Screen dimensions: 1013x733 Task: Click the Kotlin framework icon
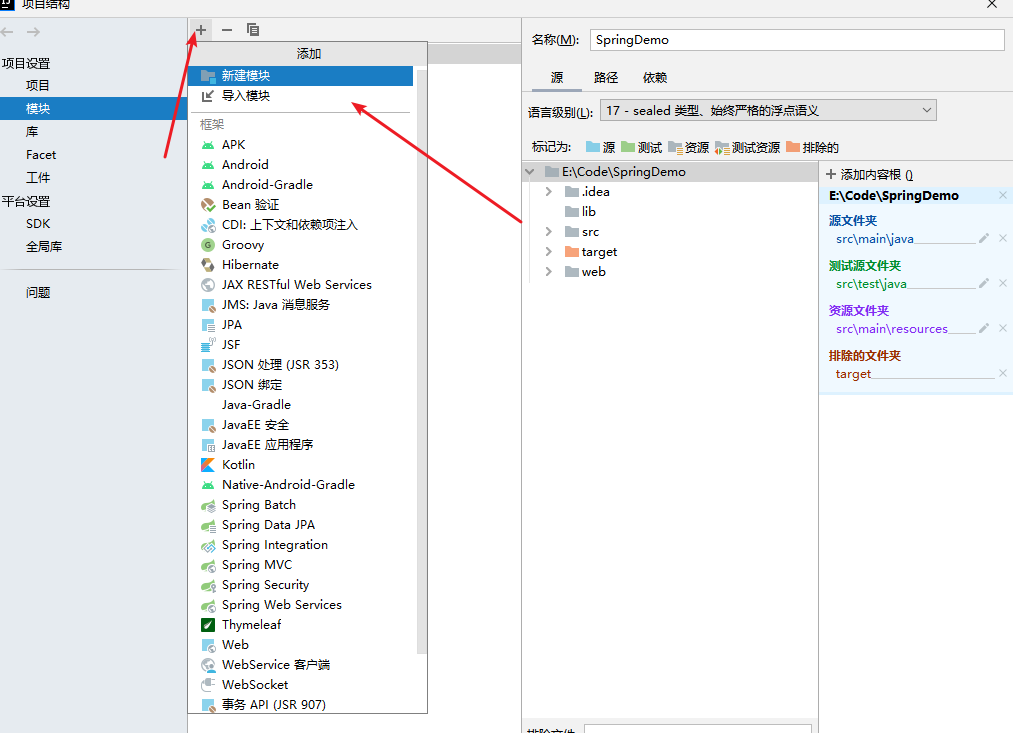(208, 465)
